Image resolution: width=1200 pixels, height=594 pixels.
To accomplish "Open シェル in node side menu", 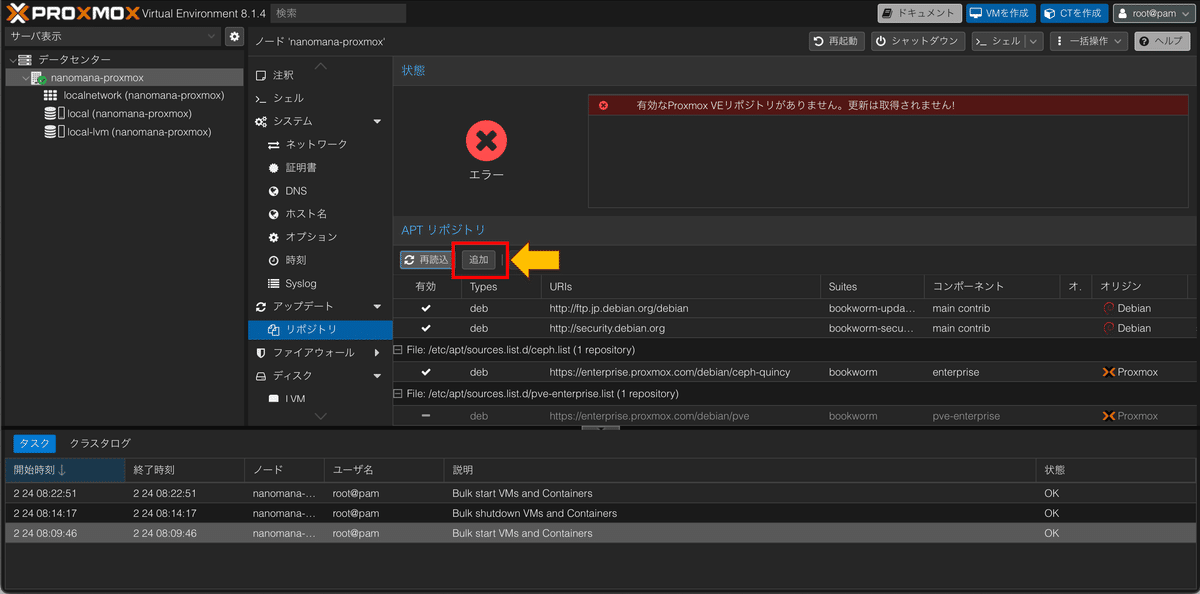I will (x=320, y=98).
